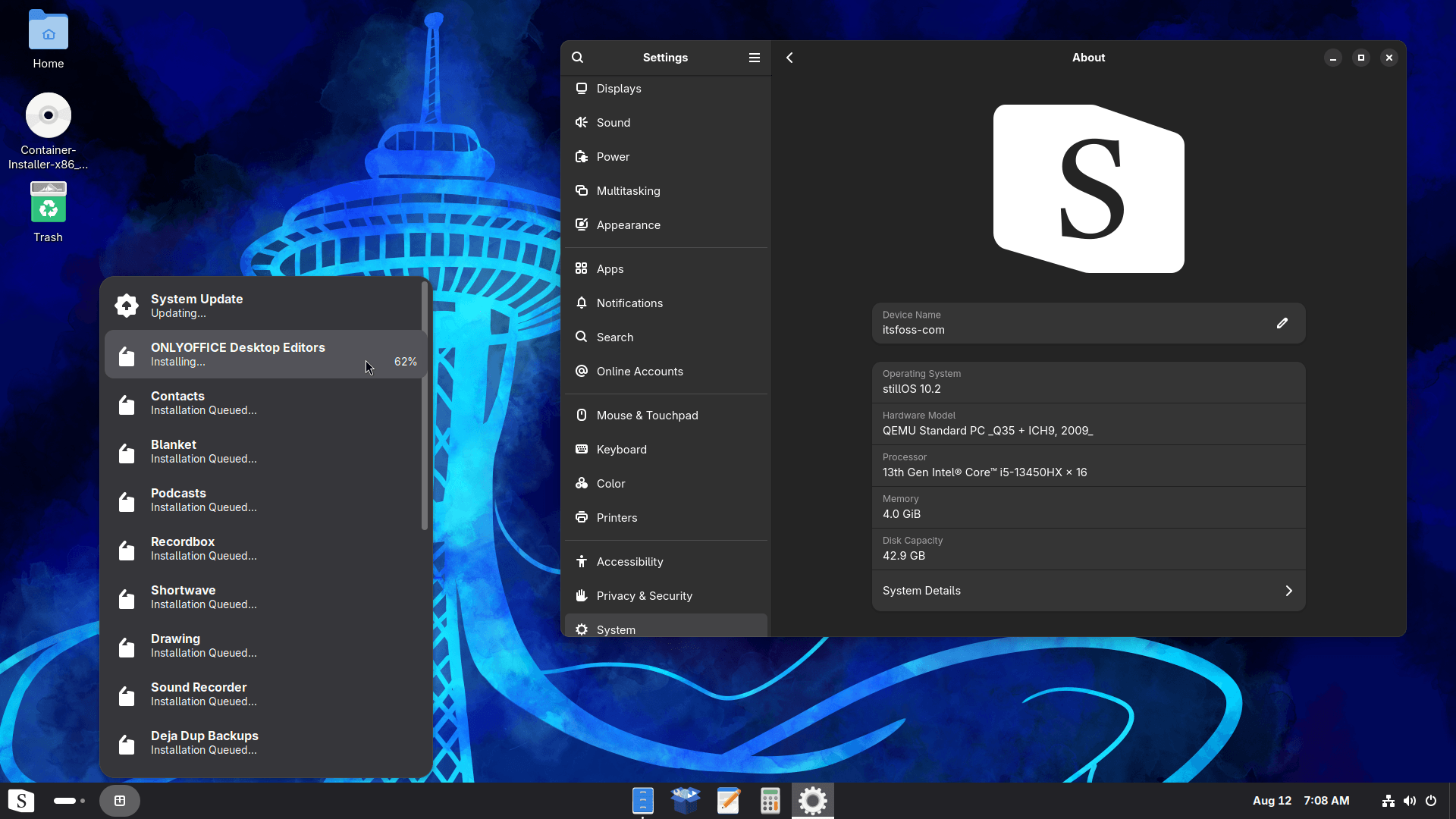Click the Device Name field

(1088, 323)
